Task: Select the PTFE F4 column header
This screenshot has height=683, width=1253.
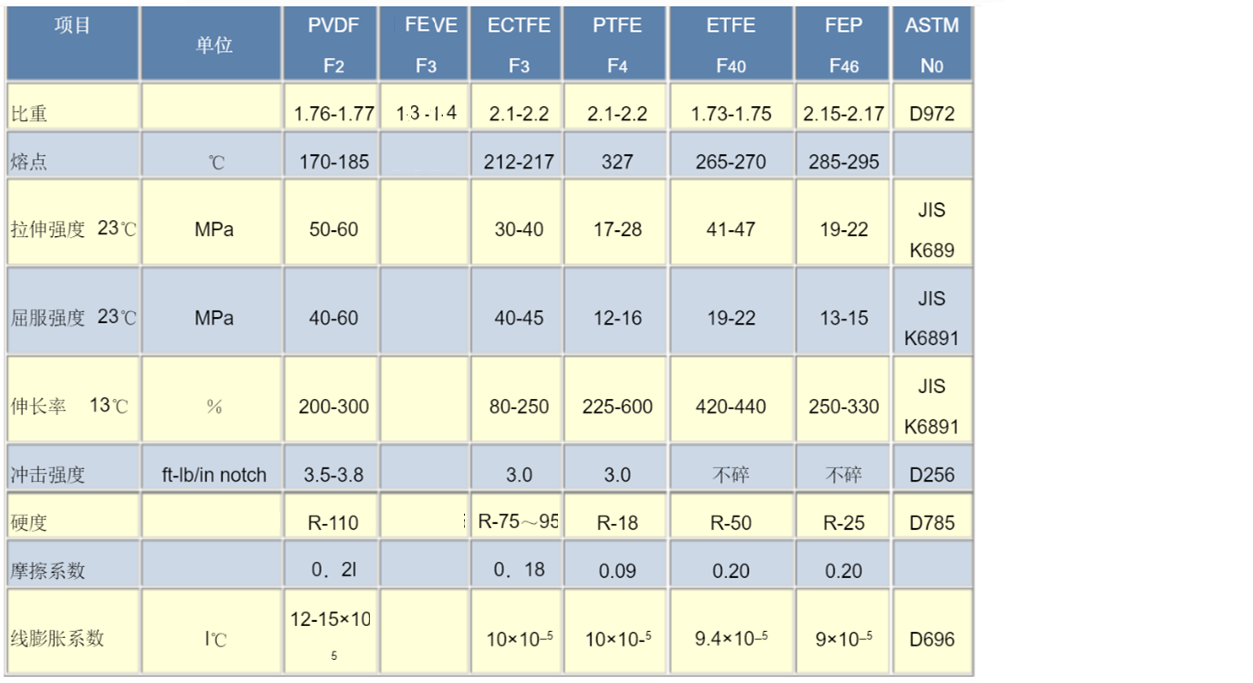Action: click(617, 45)
